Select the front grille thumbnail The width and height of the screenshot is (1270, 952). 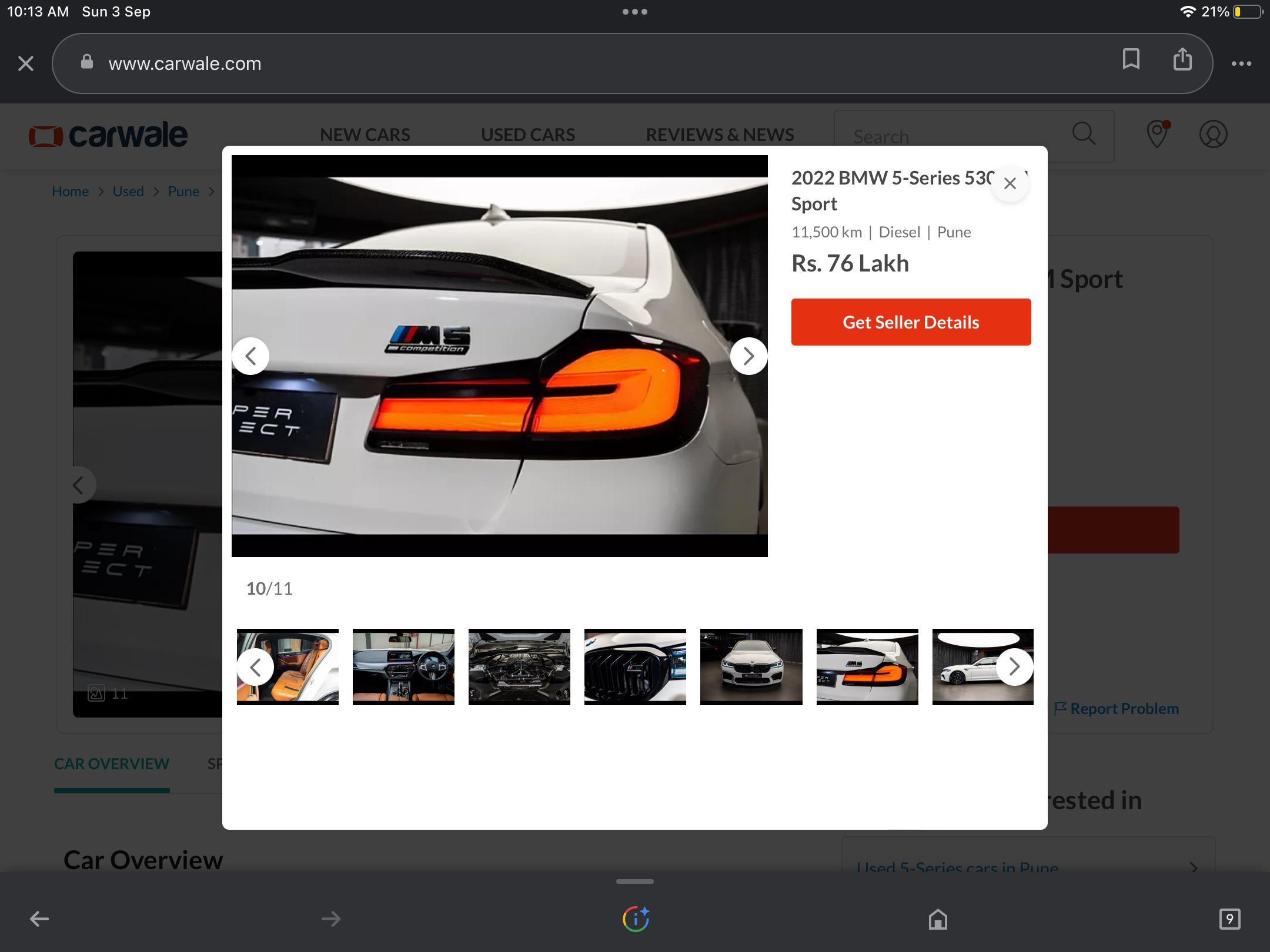tap(635, 666)
